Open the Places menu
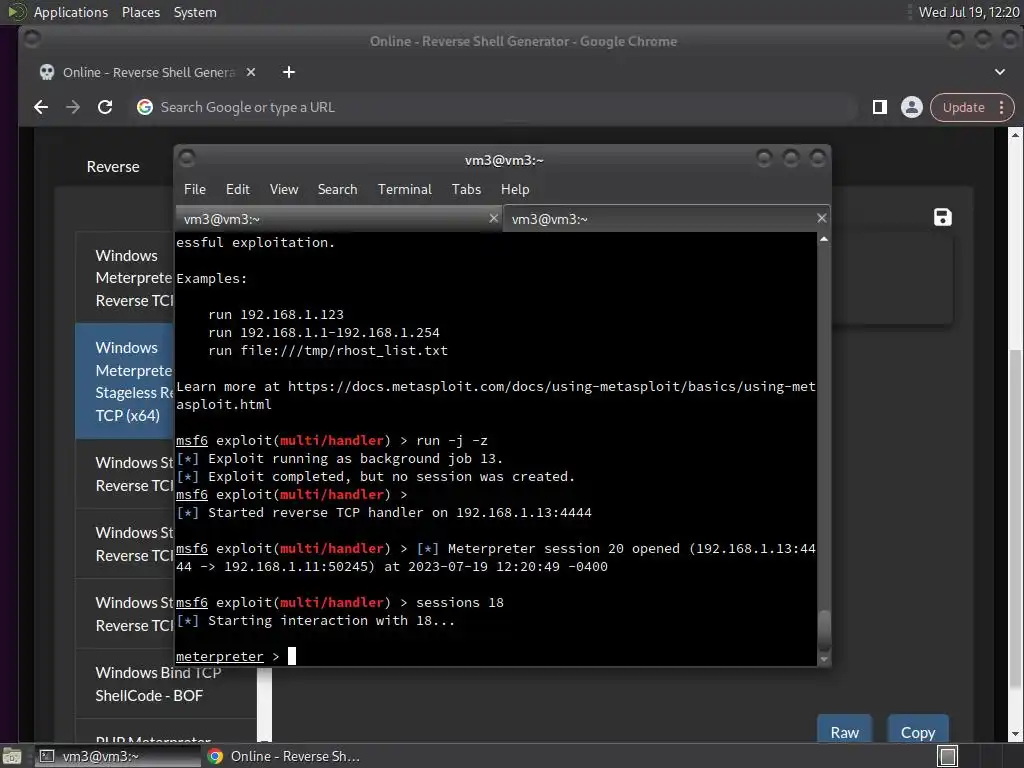 click(x=140, y=12)
